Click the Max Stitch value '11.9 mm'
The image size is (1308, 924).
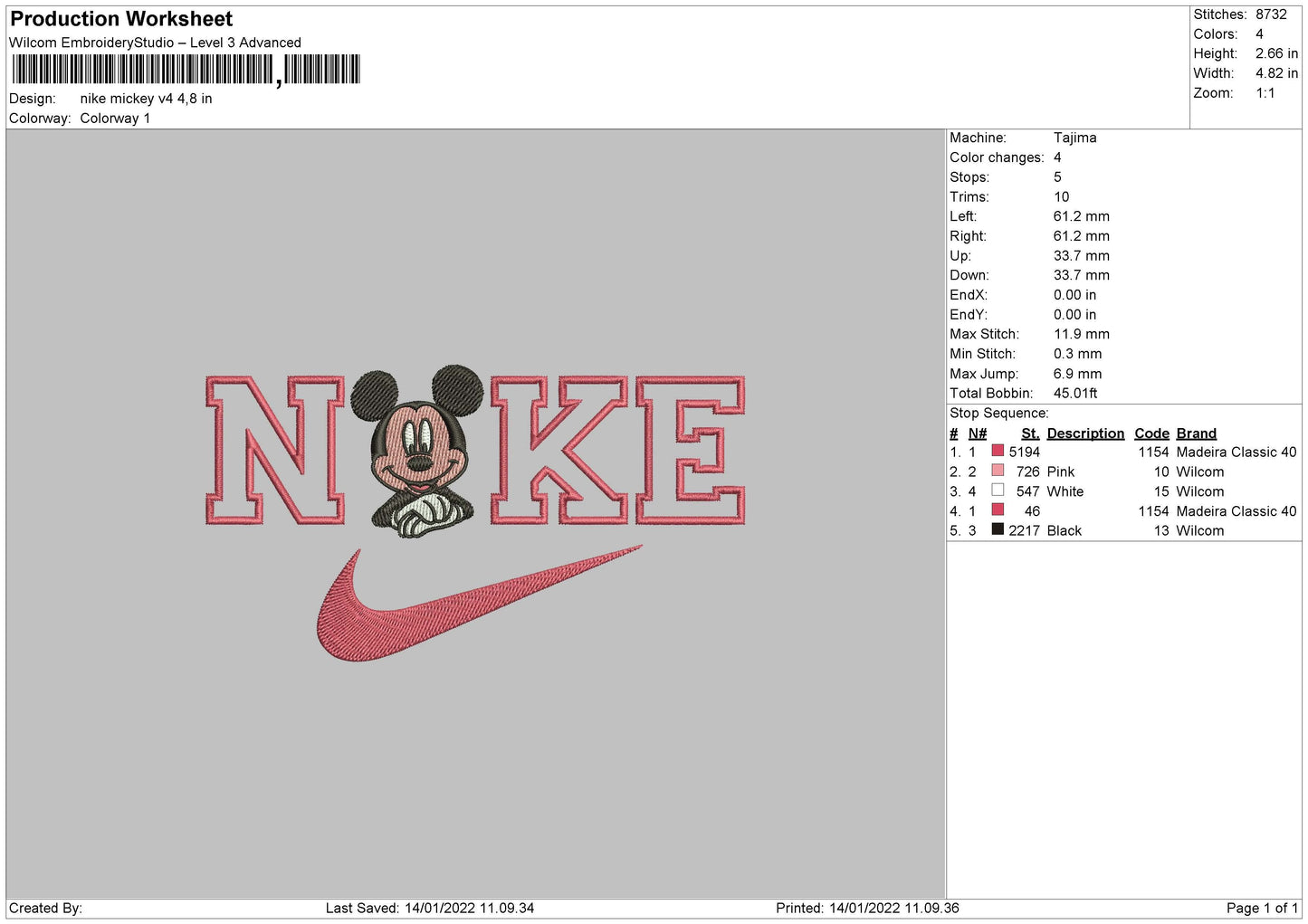pos(1081,334)
